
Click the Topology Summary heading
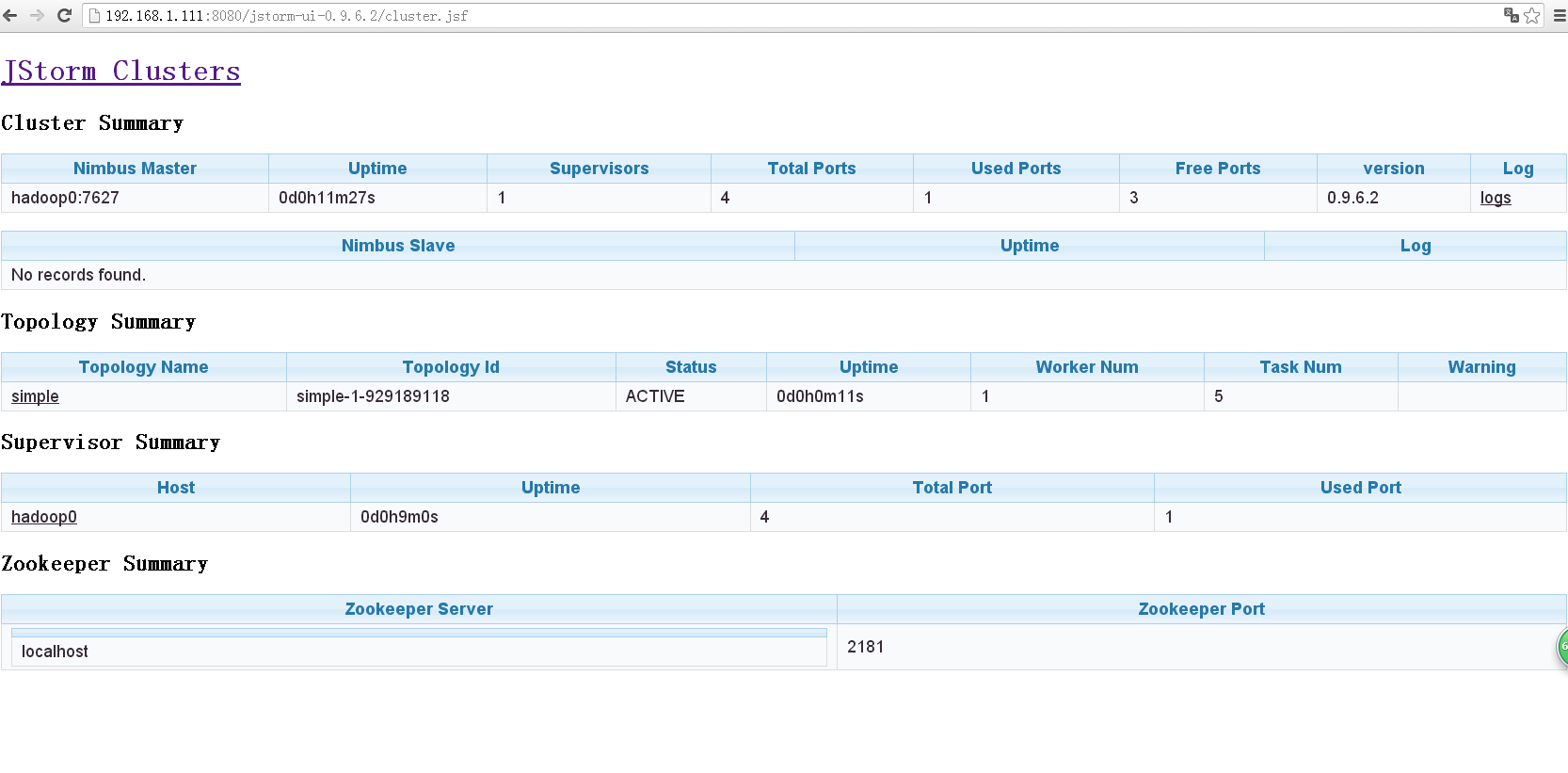coord(98,322)
